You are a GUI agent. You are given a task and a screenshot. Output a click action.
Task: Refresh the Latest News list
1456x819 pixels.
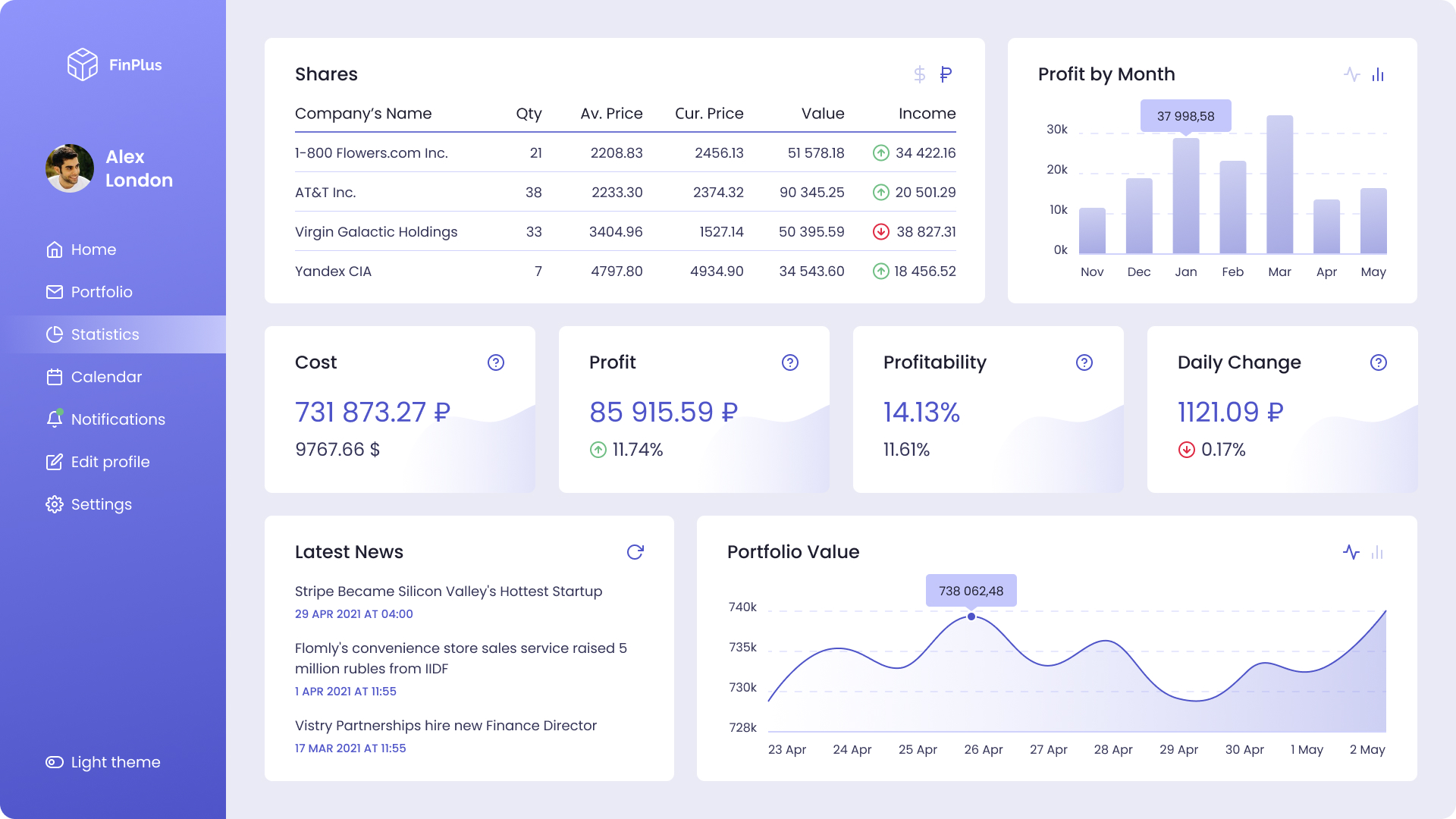click(635, 552)
